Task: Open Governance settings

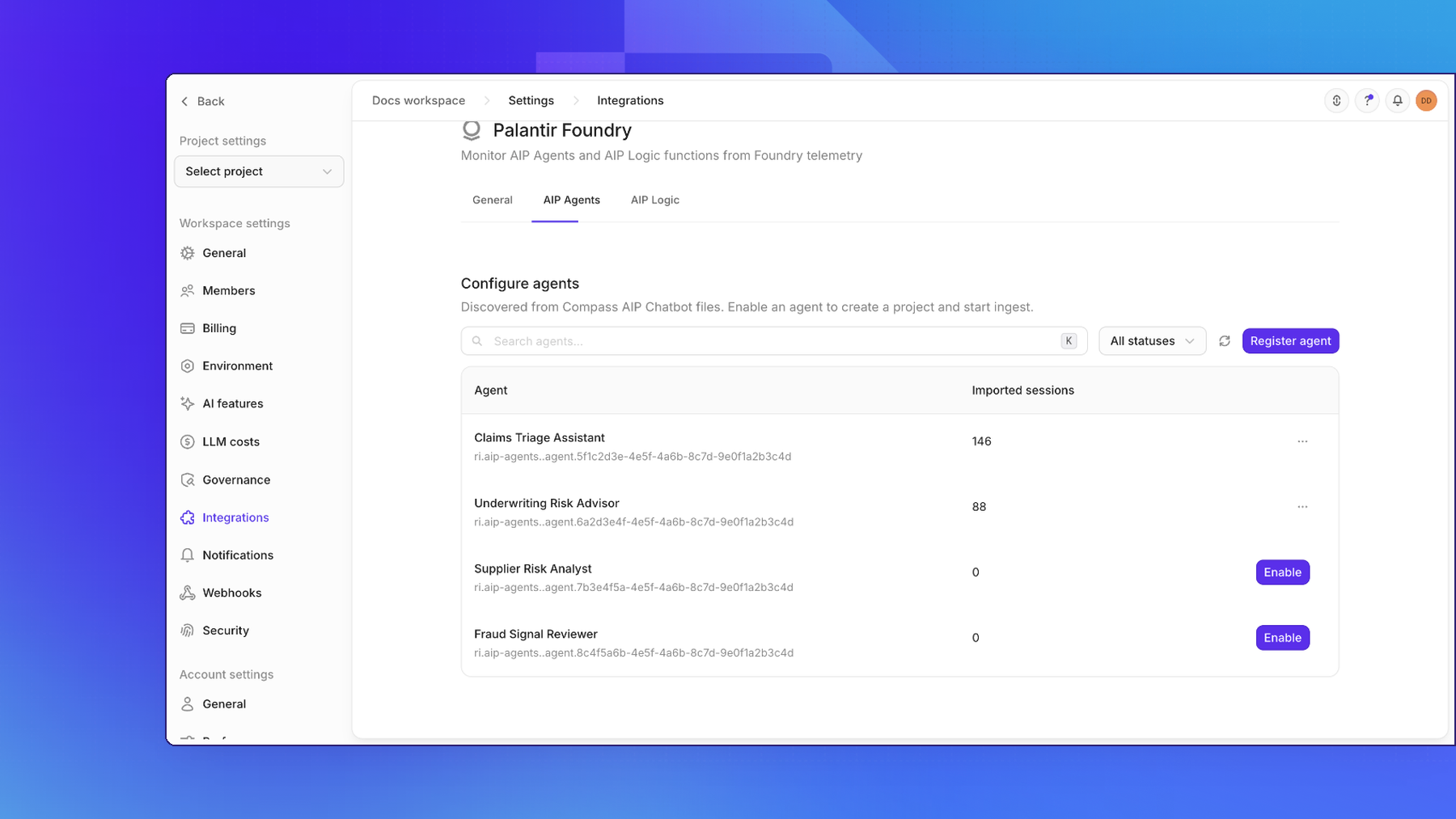Action: click(236, 479)
